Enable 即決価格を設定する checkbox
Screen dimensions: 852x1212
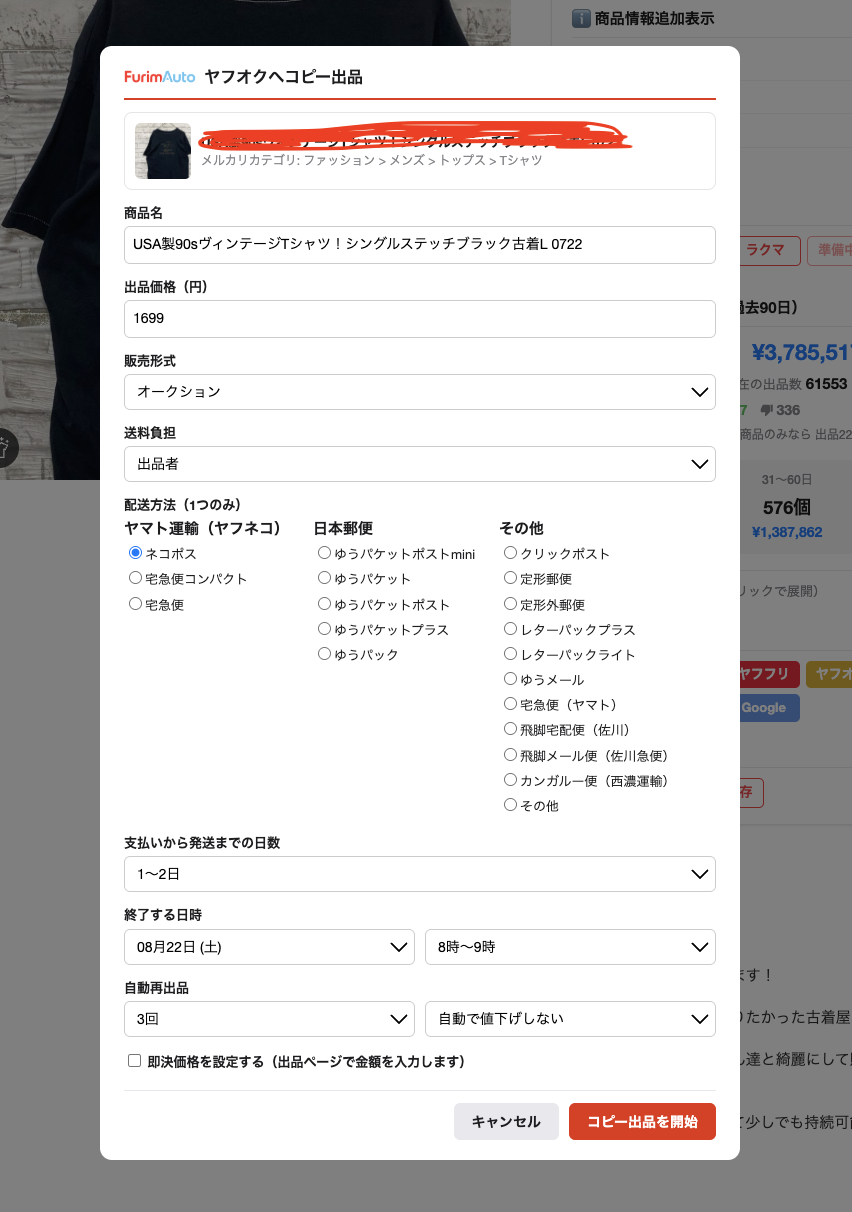click(134, 1061)
